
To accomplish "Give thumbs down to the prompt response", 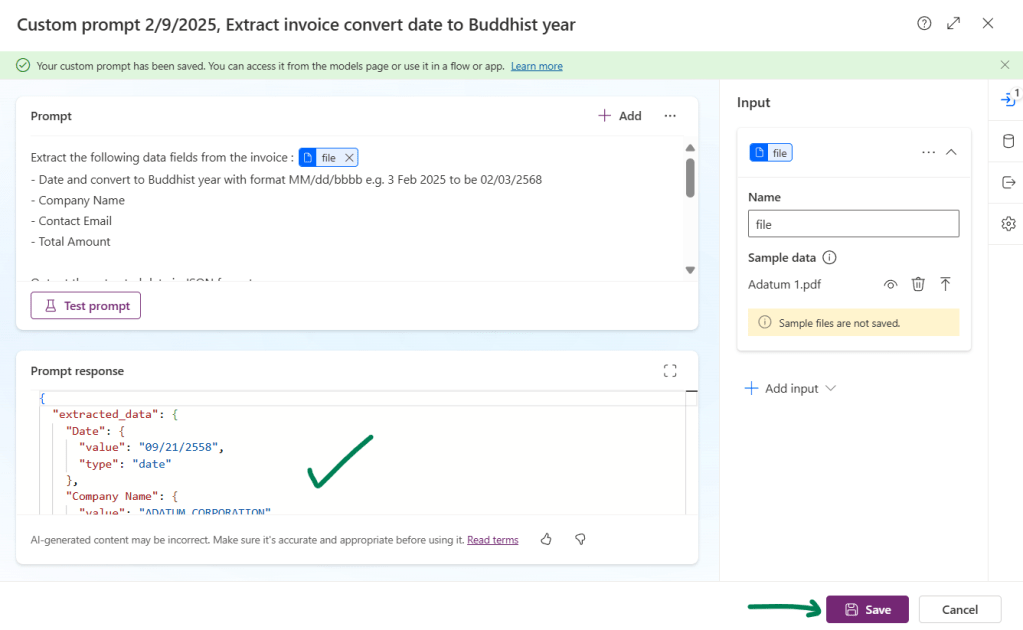I will tap(580, 539).
